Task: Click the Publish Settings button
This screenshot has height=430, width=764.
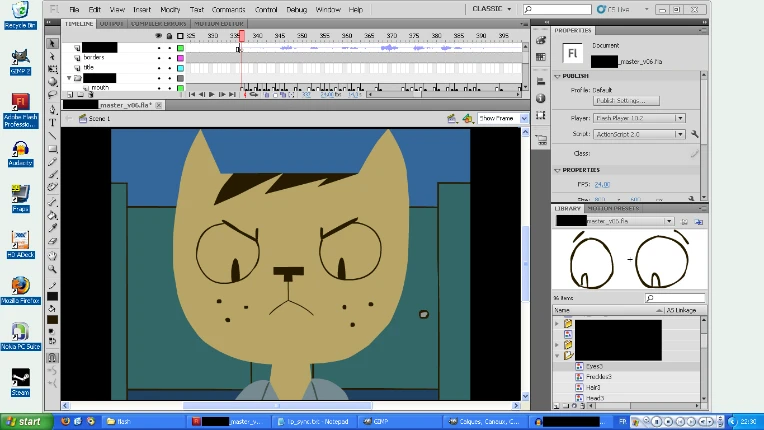Action: click(x=626, y=100)
